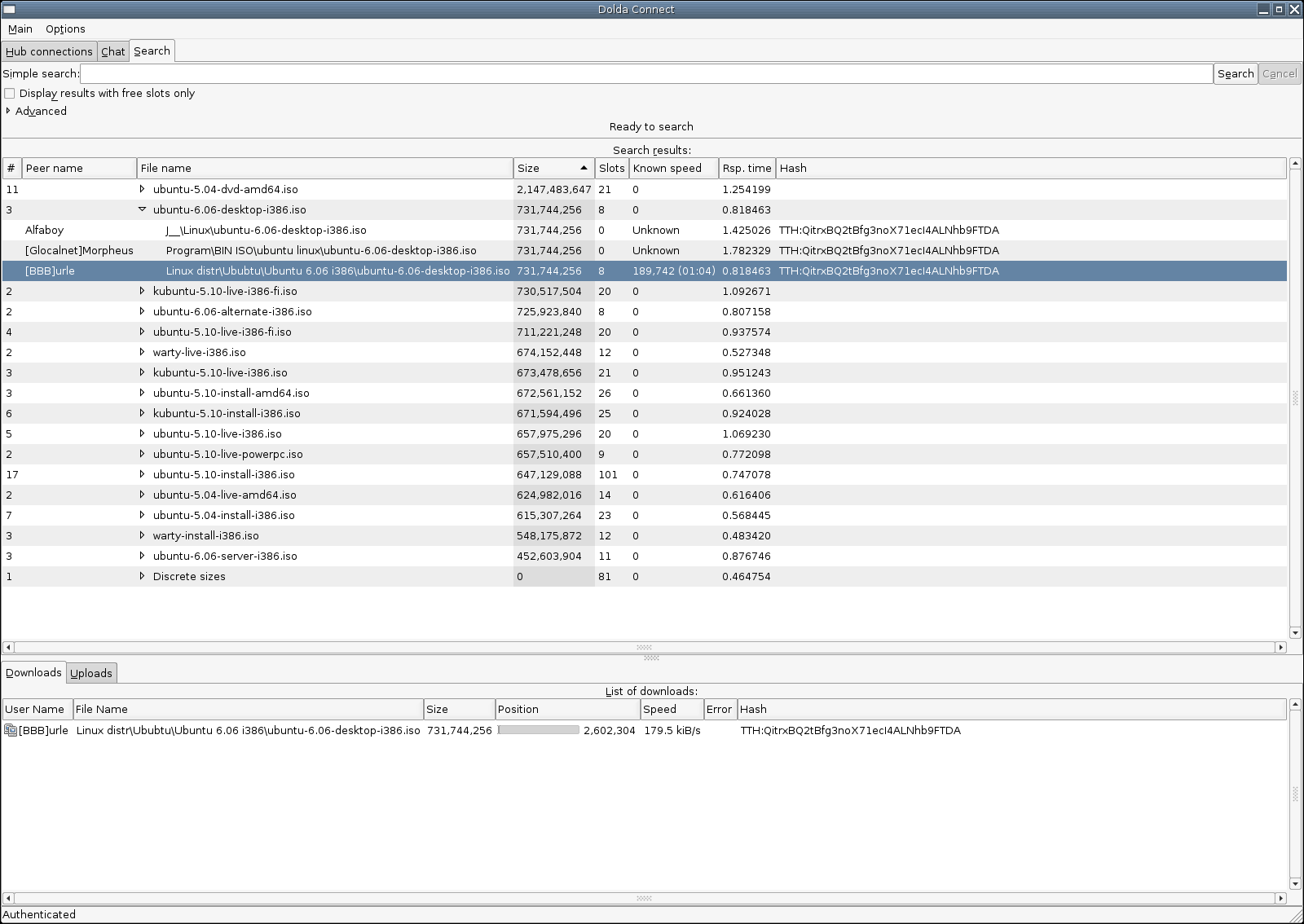The height and width of the screenshot is (924, 1304).
Task: Select the [Glocalnet]Morpheus result row
Action: click(644, 250)
